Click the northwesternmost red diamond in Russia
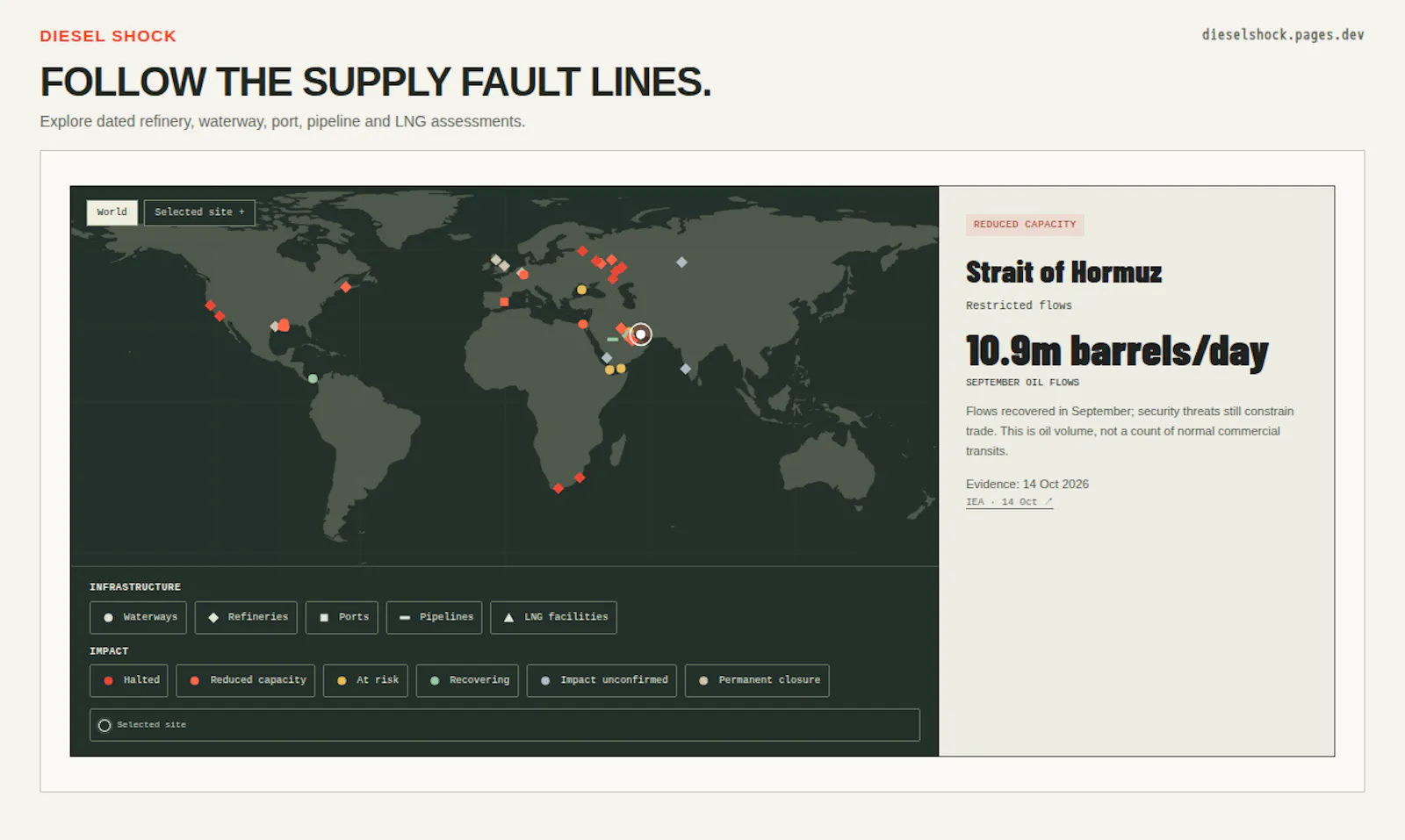 [x=582, y=251]
